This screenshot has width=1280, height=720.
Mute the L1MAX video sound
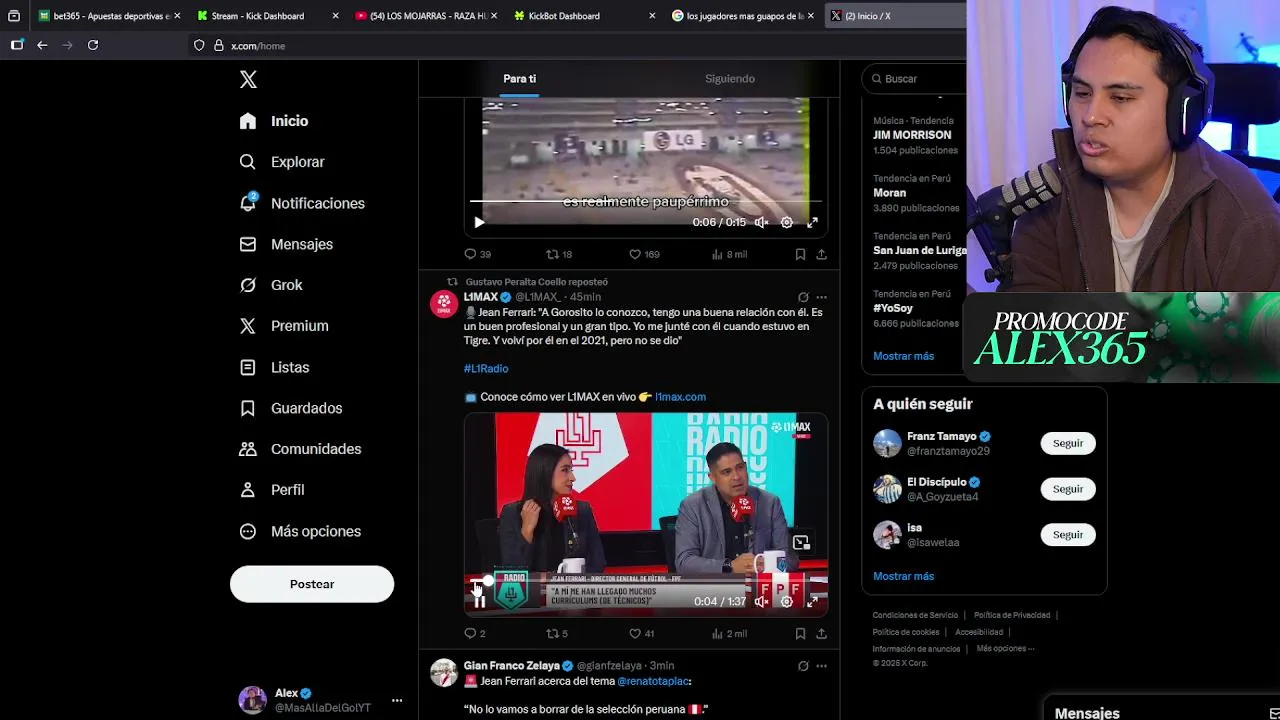[761, 601]
